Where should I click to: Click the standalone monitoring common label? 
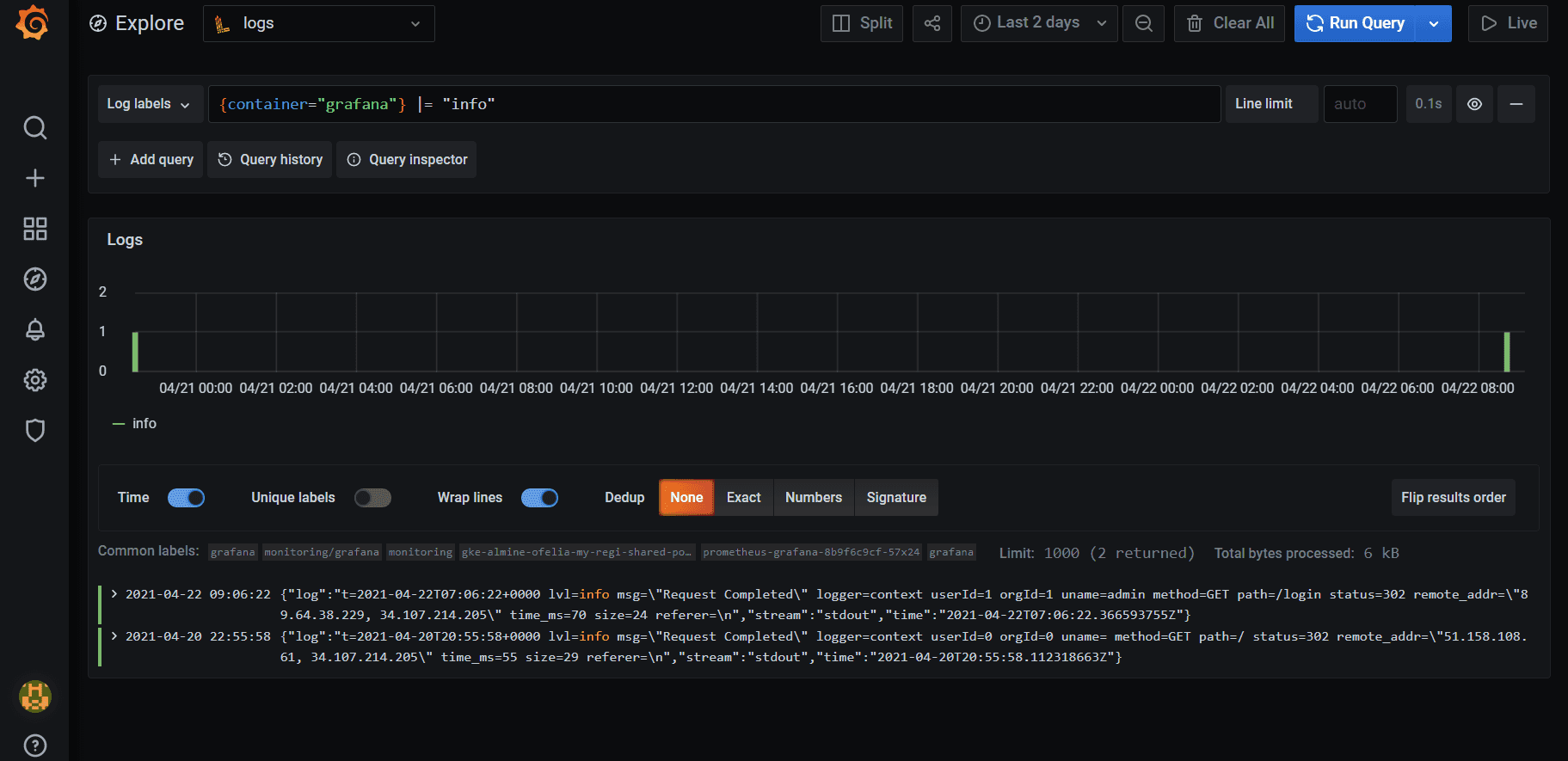click(421, 552)
